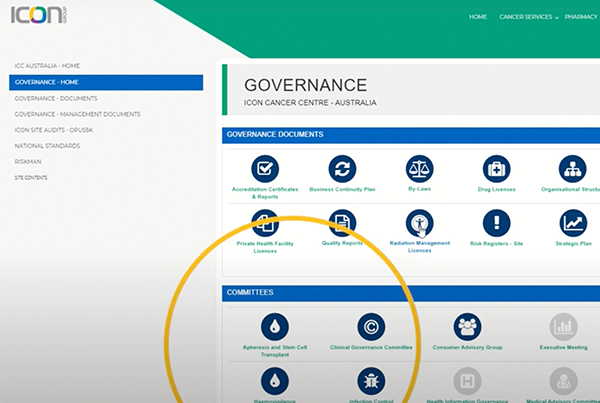Open the Health Information Governance icon
Screen dimensions: 600x403
point(467,381)
